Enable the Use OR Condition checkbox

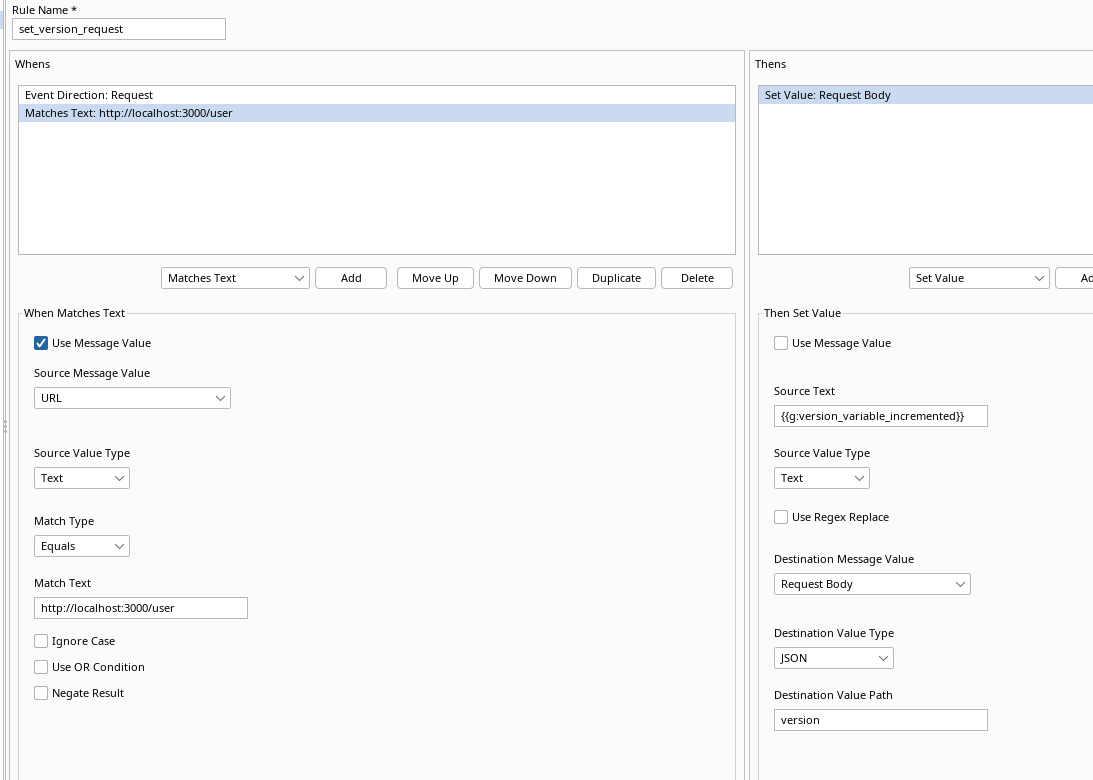click(x=41, y=667)
